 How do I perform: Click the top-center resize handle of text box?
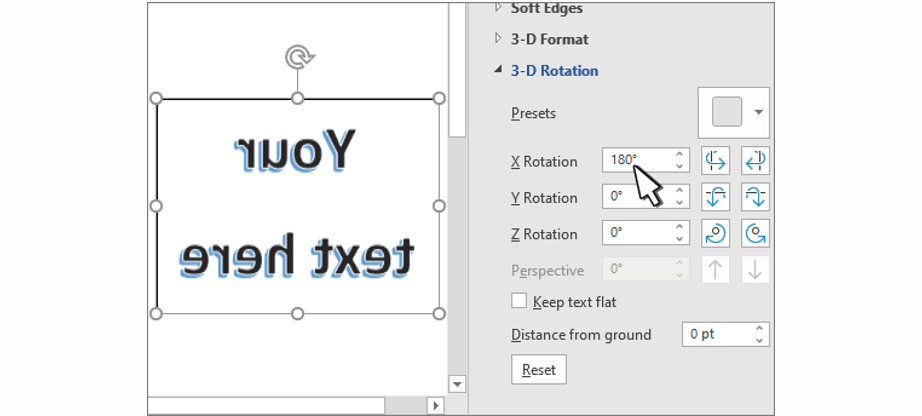298,98
